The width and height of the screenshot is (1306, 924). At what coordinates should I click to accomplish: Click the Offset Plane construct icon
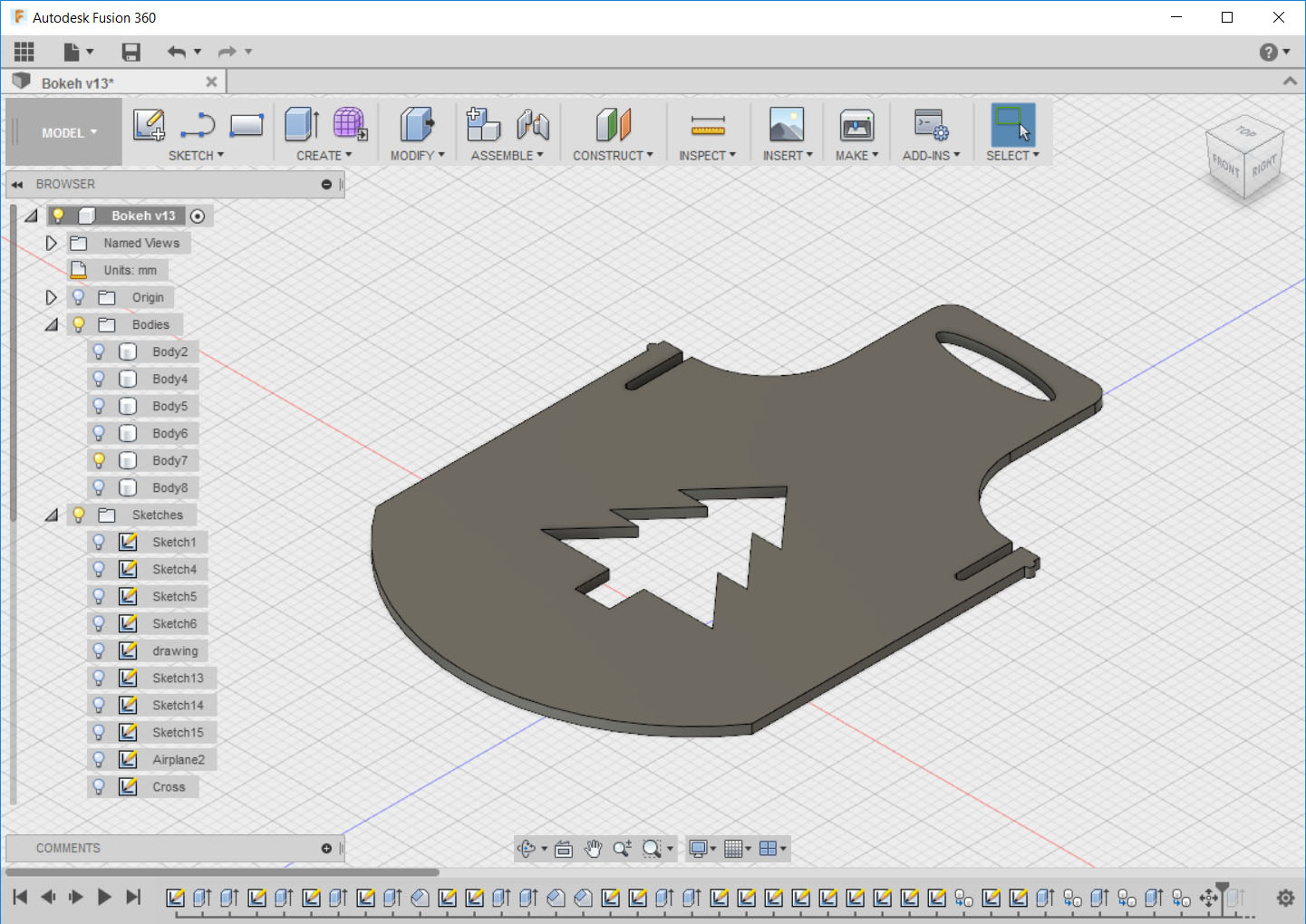[613, 124]
